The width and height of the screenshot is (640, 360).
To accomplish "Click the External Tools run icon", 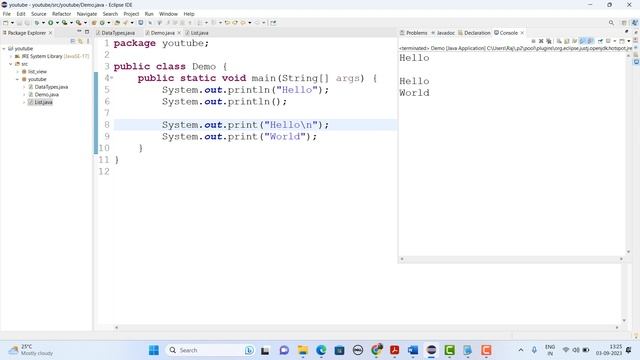I will [78, 23].
